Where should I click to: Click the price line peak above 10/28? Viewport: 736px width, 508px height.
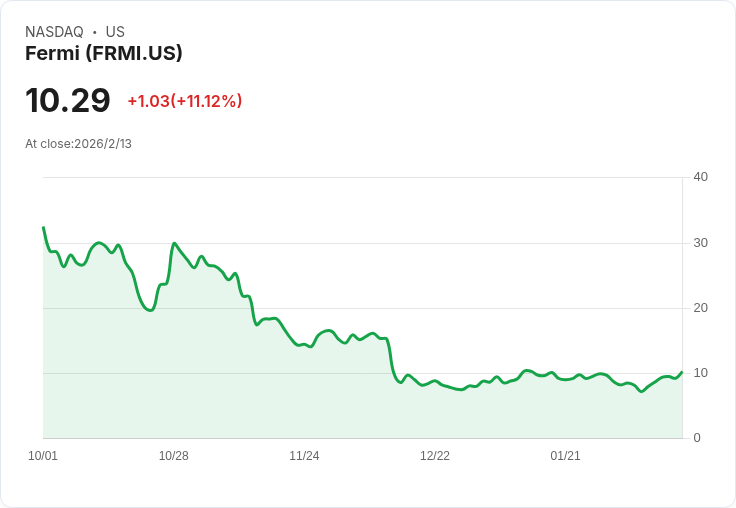[174, 243]
